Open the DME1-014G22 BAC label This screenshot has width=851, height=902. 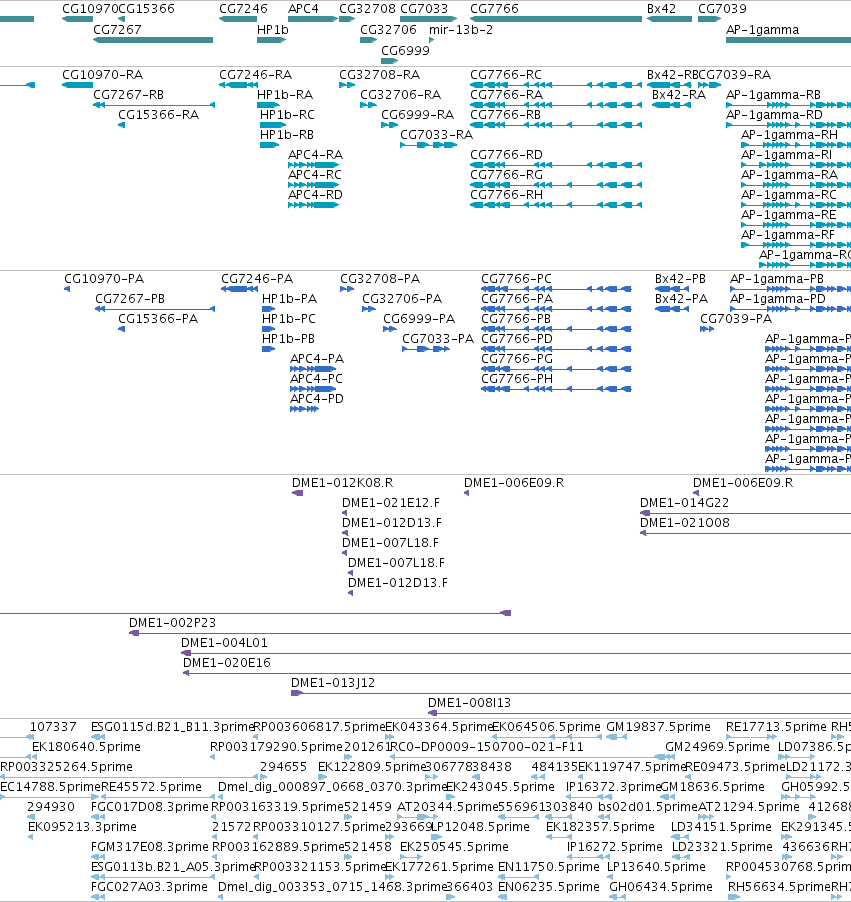[685, 503]
